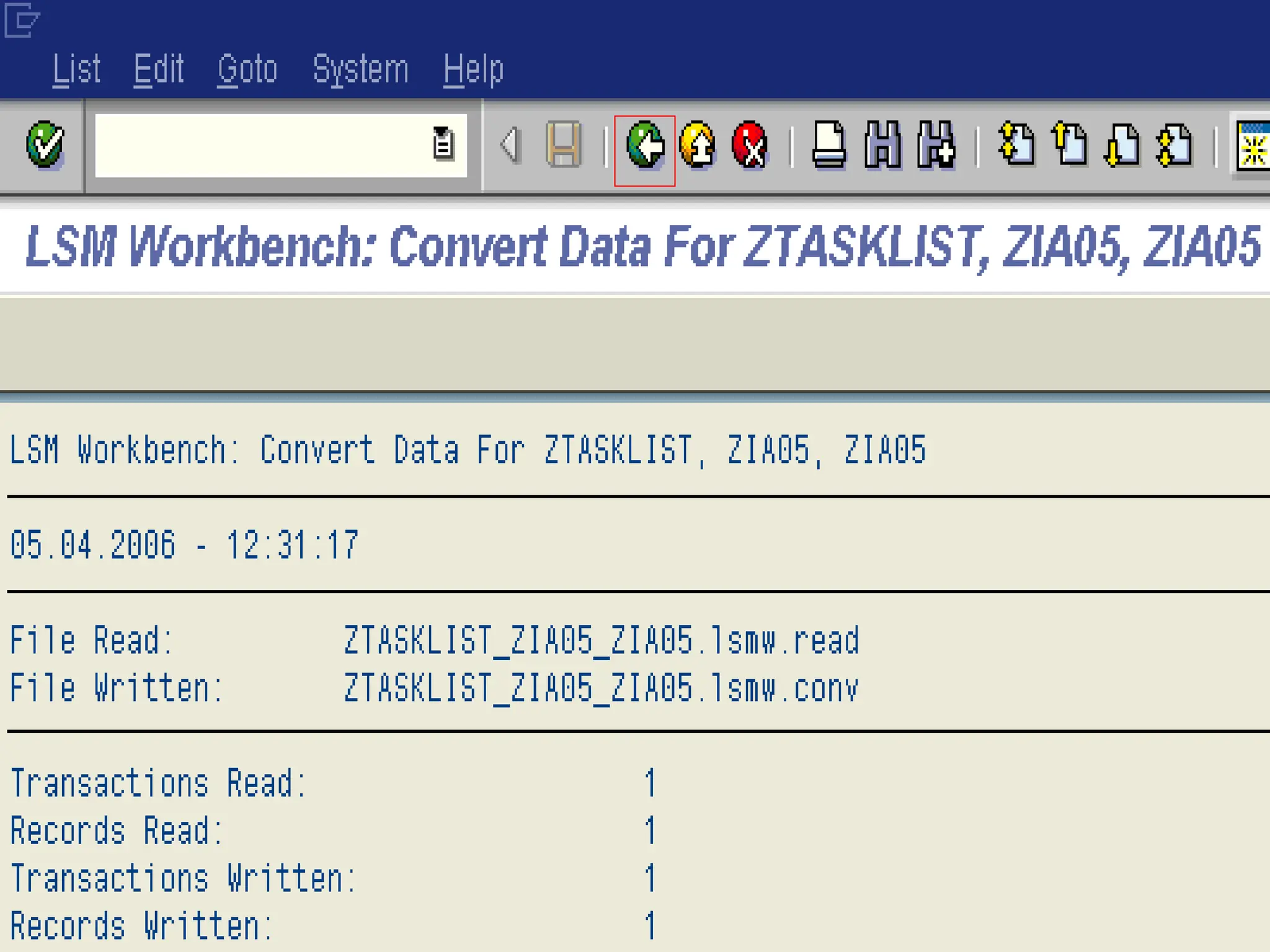Screen dimensions: 1270x952
Task: Click the red Cancel icon
Action: [750, 146]
